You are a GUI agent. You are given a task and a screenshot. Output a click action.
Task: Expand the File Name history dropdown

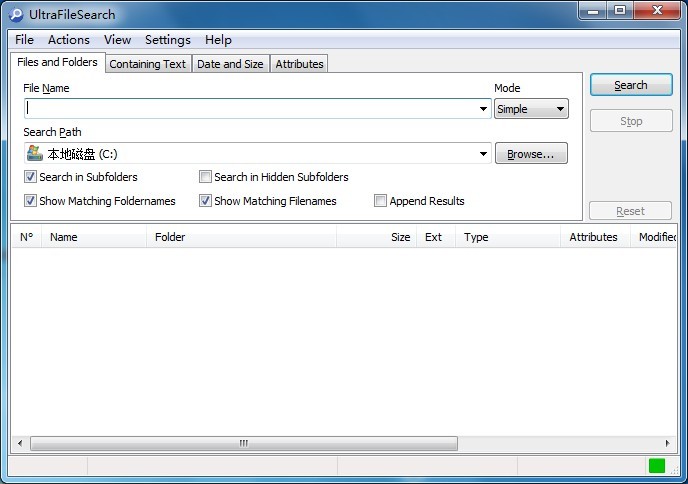click(483, 109)
